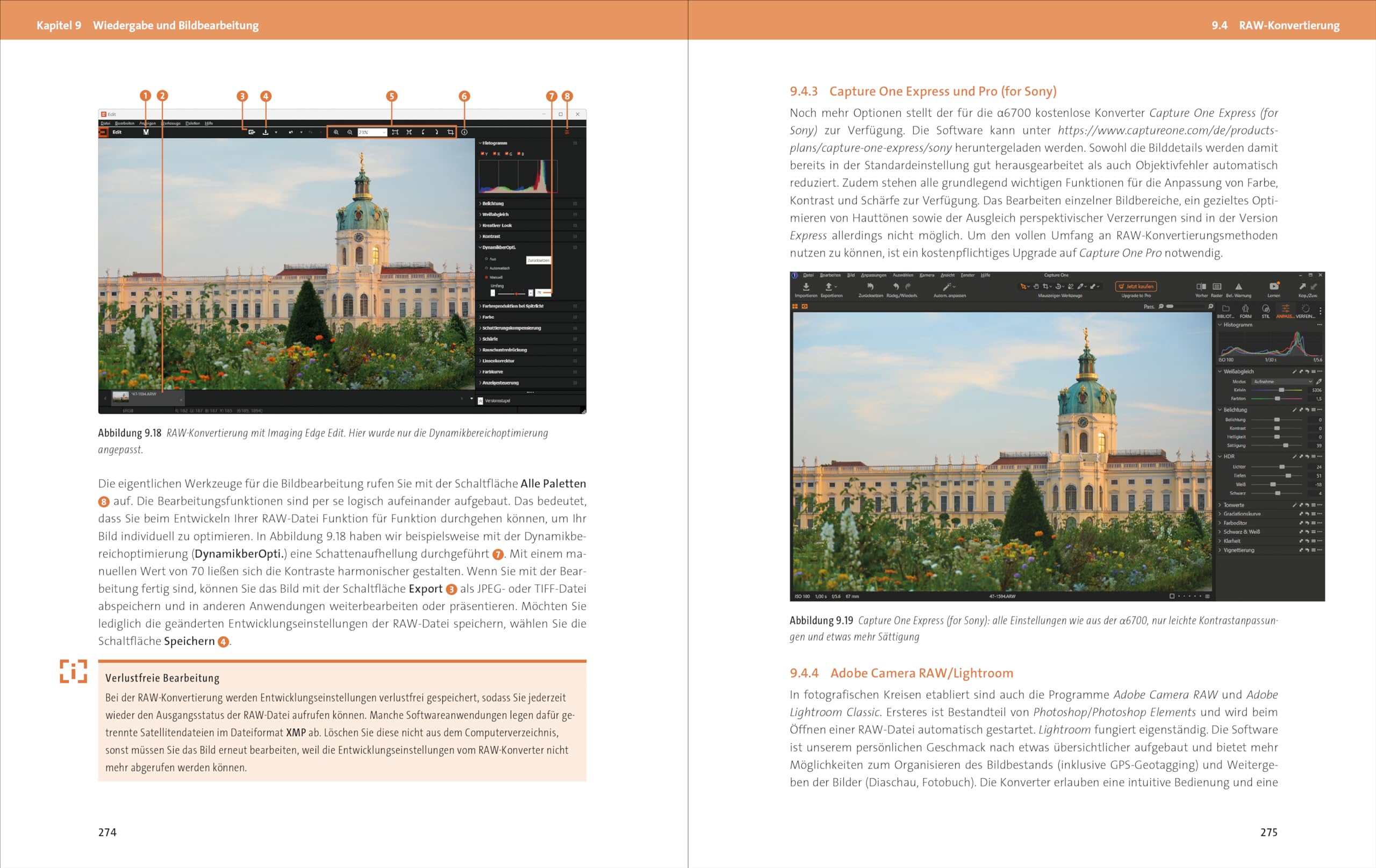Open the Datei menu in Capture One
The width and height of the screenshot is (1376, 868).
coord(808,275)
